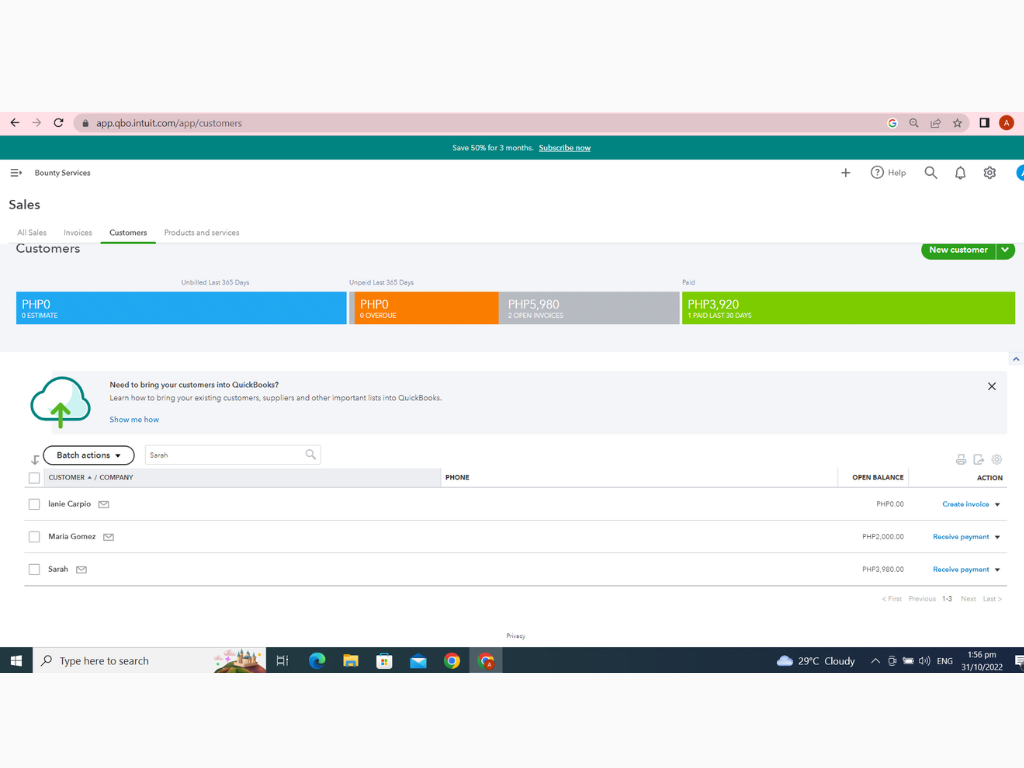This screenshot has width=1024, height=768.
Task: Filter by the green PHP3,920 Paid bar
Action: point(848,308)
